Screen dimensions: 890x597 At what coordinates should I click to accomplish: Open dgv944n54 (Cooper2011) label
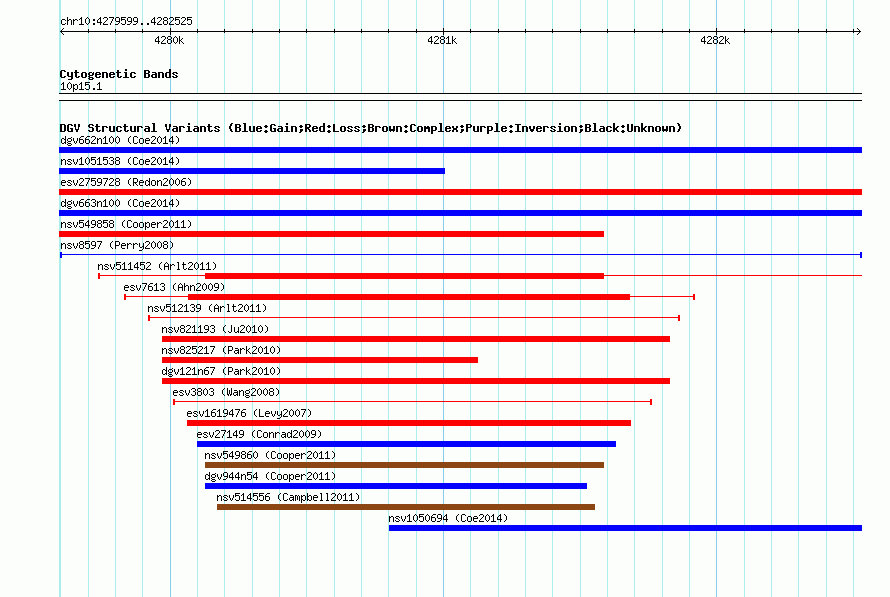coord(270,476)
